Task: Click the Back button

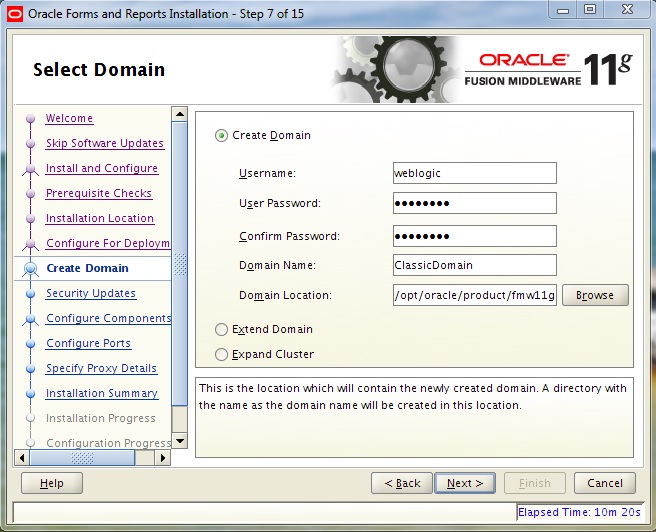Action: pyautogui.click(x=401, y=483)
